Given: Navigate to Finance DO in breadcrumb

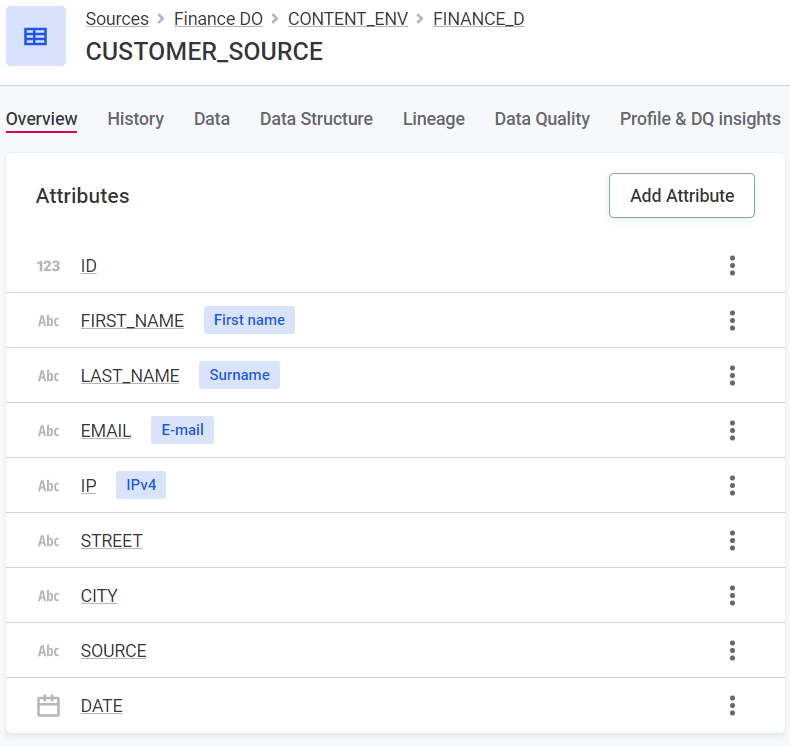Looking at the screenshot, I should [218, 19].
